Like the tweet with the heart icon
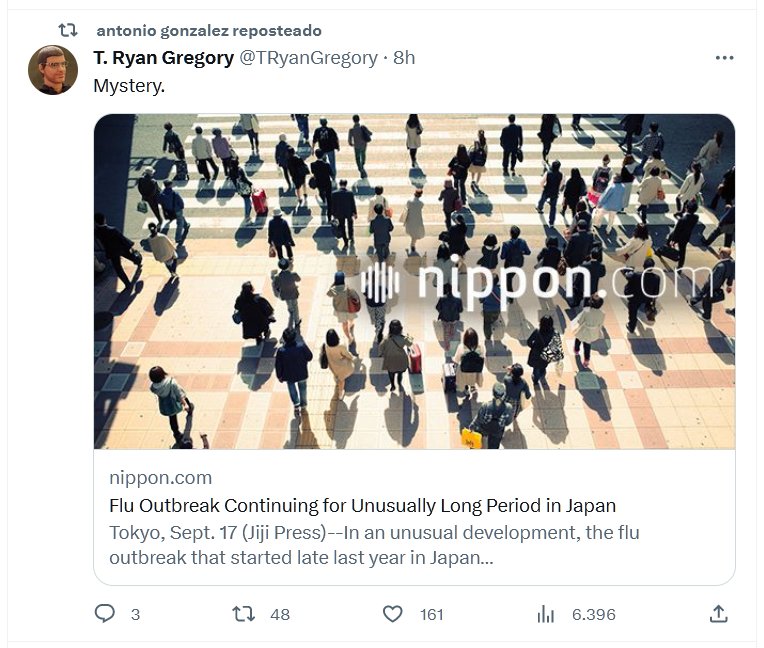This screenshot has height=648, width=764. 393,613
